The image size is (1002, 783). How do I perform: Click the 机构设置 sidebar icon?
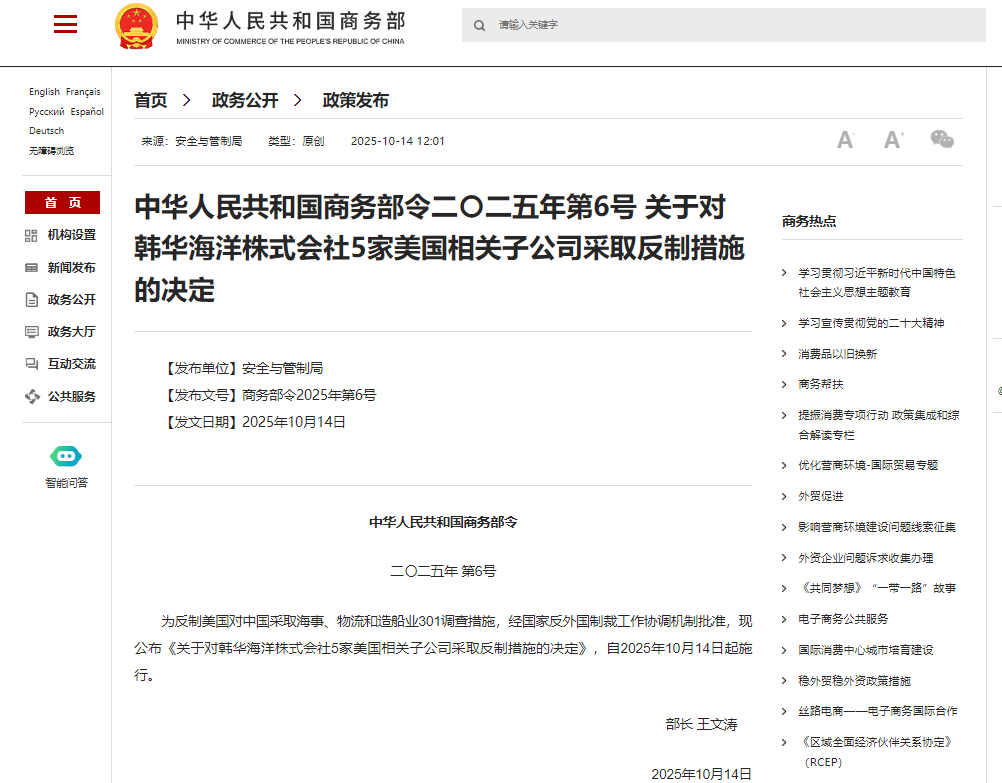[32, 235]
